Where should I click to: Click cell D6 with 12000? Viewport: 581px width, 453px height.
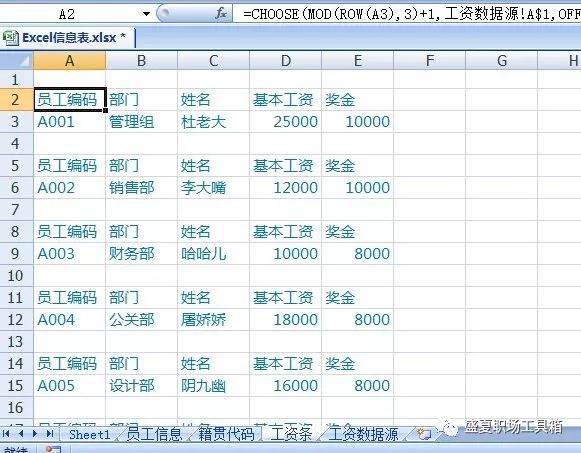pyautogui.click(x=285, y=187)
